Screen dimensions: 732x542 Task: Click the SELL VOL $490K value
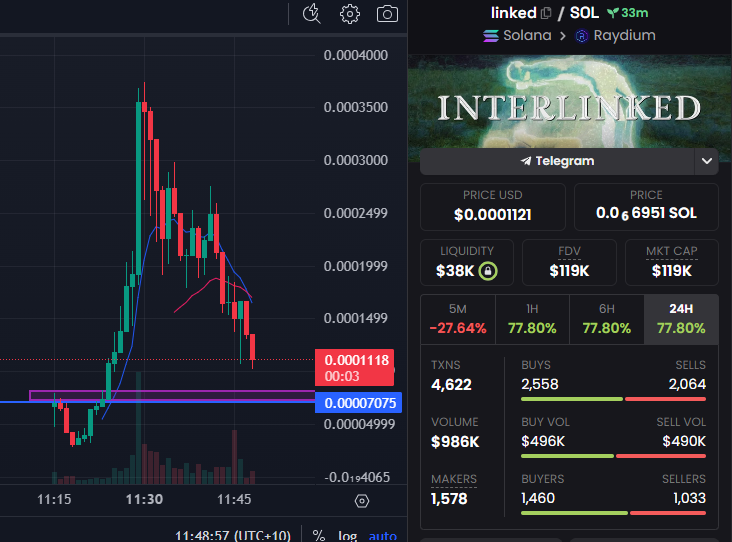pos(684,441)
